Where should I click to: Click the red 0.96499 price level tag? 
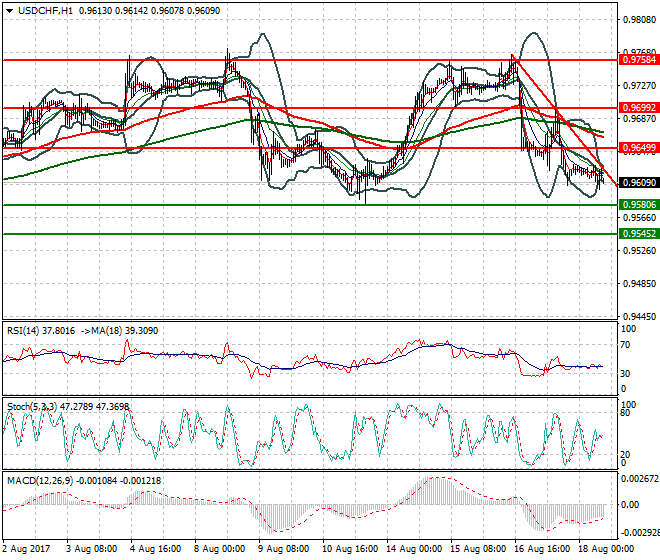click(x=638, y=148)
